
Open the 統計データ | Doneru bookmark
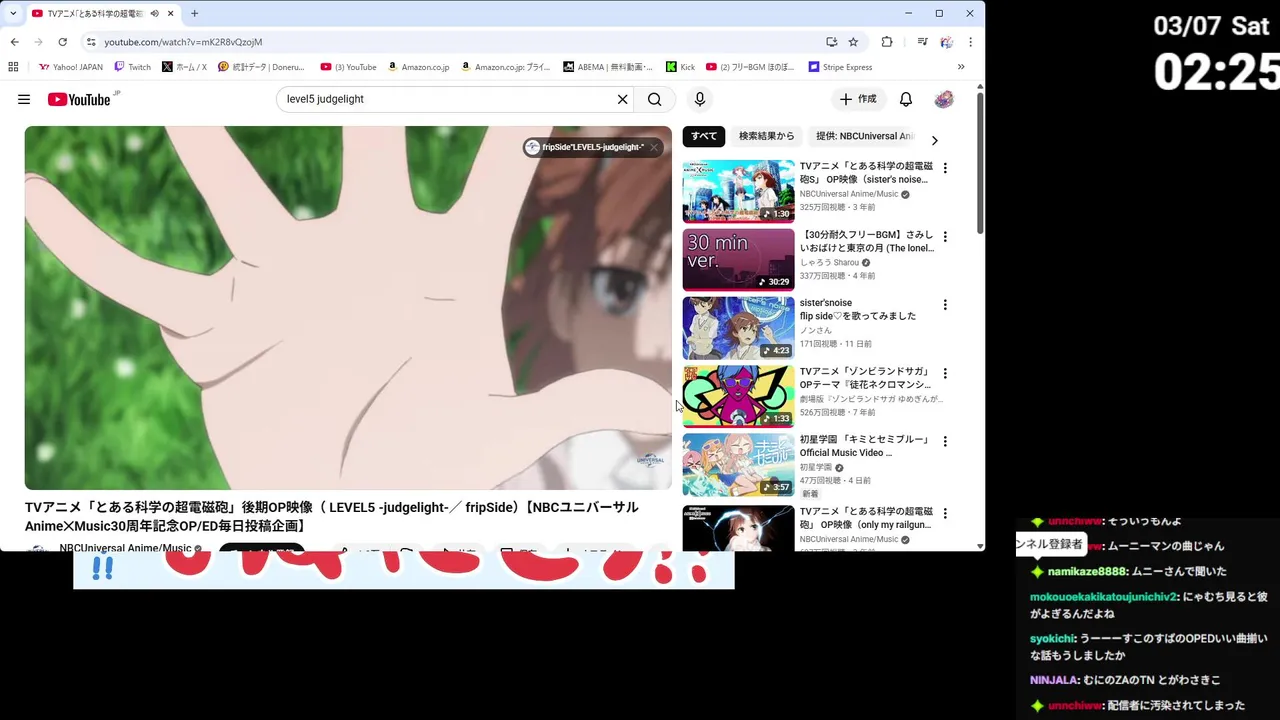[261, 67]
